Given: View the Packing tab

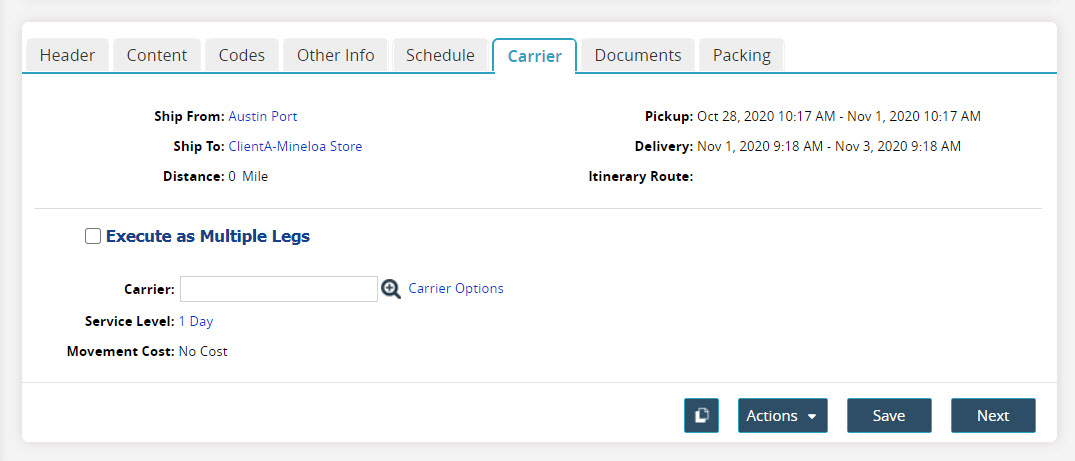Looking at the screenshot, I should 741,55.
